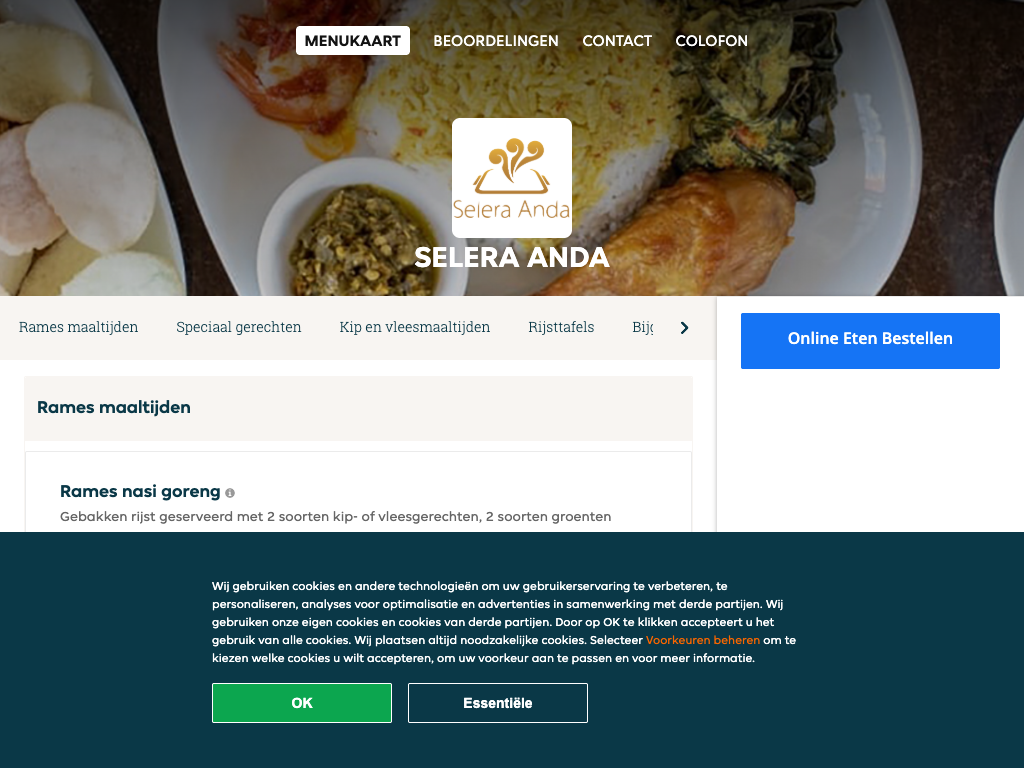
Task: Open the Menukaart tab
Action: point(353,40)
